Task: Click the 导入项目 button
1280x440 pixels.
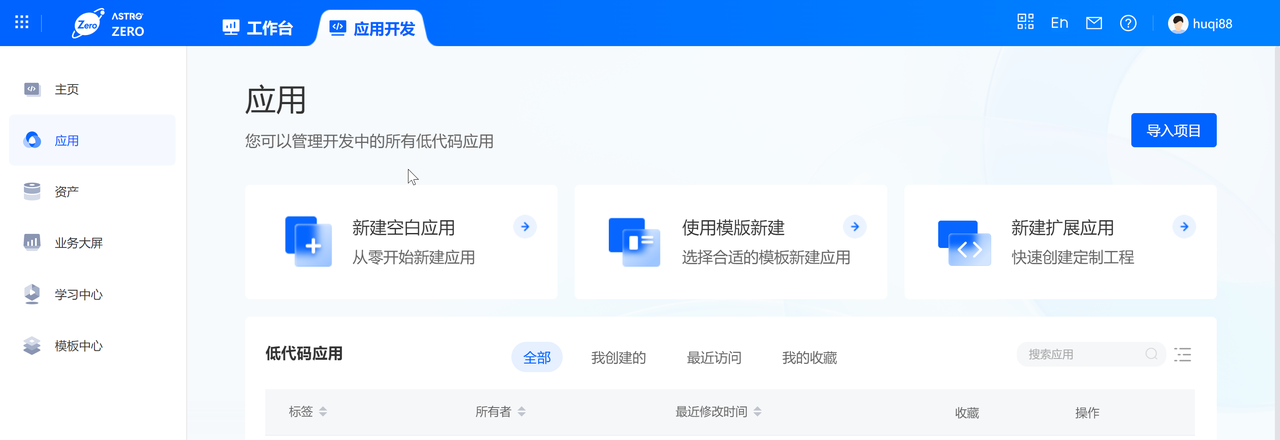Action: tap(1174, 130)
